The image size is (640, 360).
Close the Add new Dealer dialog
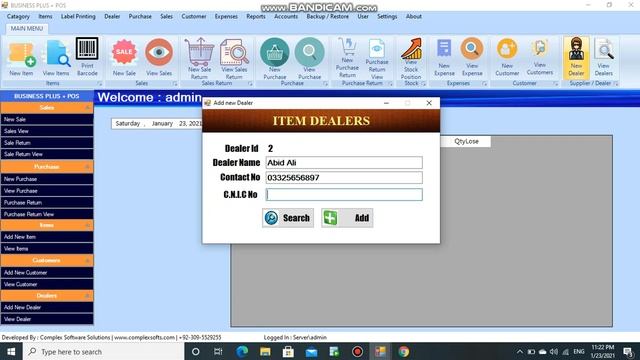[429, 103]
